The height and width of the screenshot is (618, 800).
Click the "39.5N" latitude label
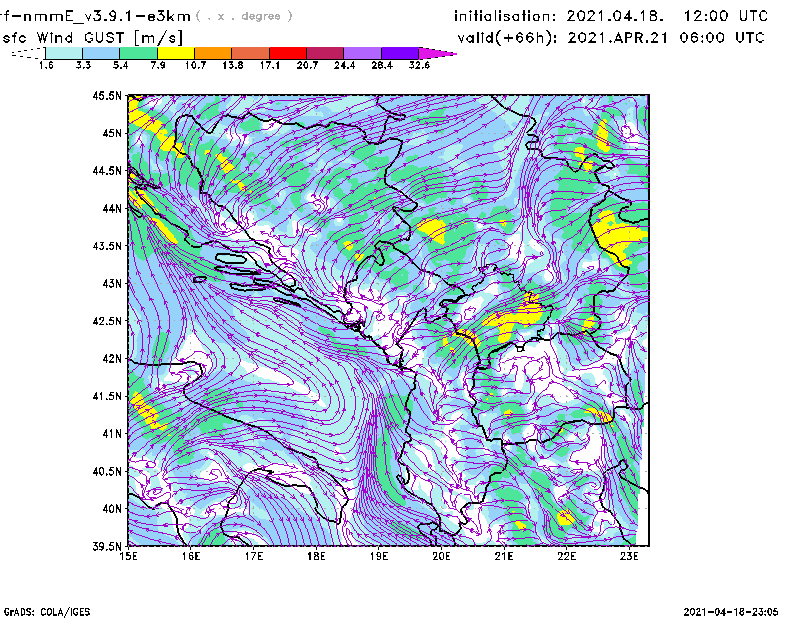point(107,547)
